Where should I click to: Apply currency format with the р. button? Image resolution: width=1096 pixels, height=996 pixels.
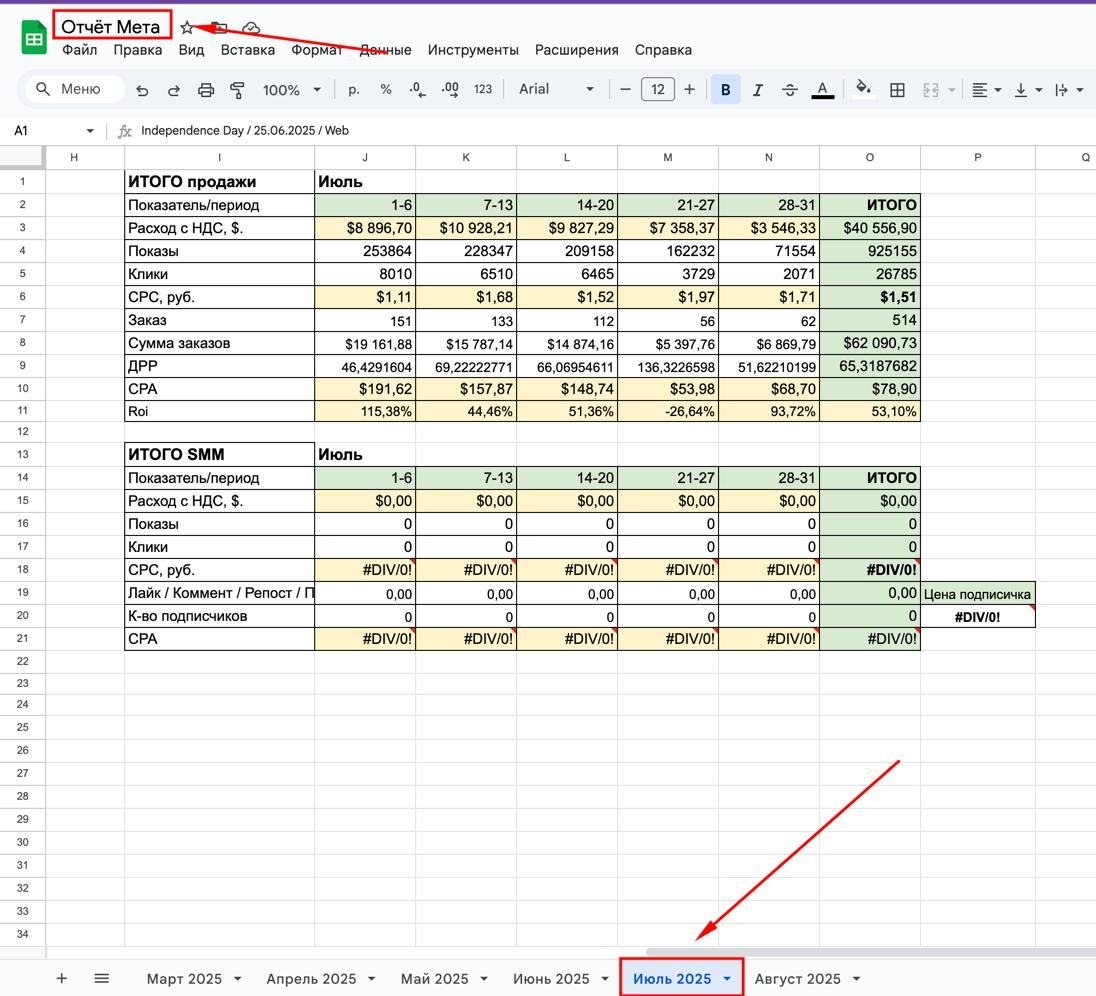[354, 89]
